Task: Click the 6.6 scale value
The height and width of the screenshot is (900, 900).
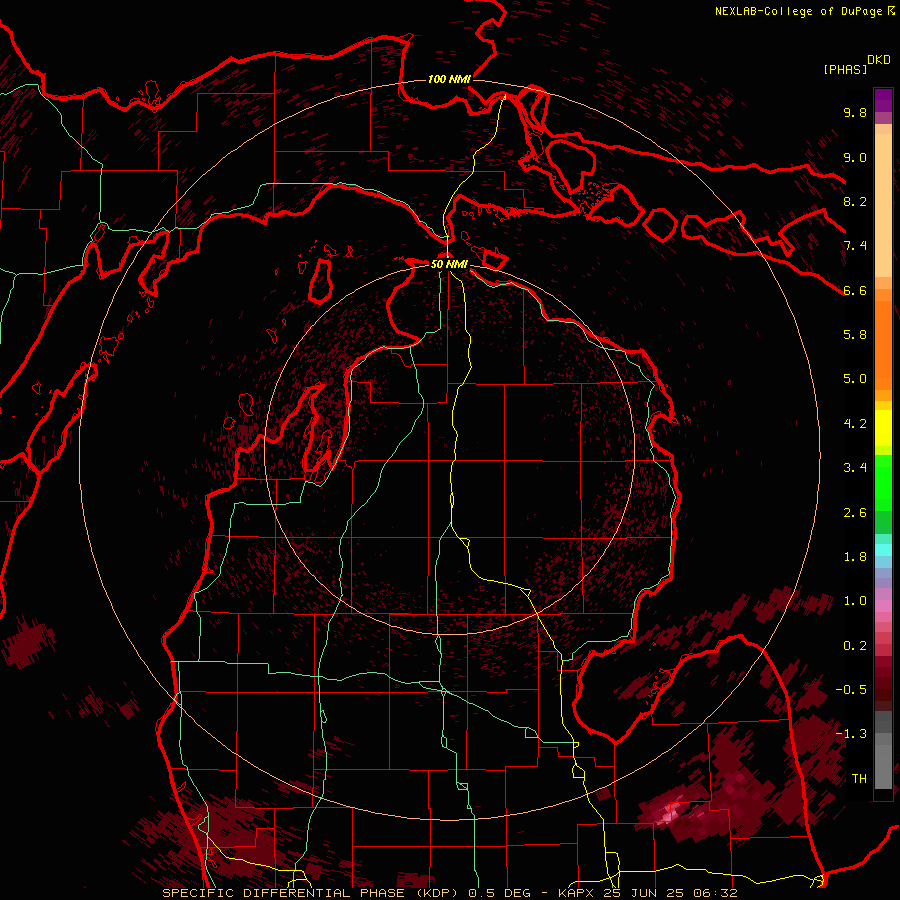Action: tap(855, 290)
